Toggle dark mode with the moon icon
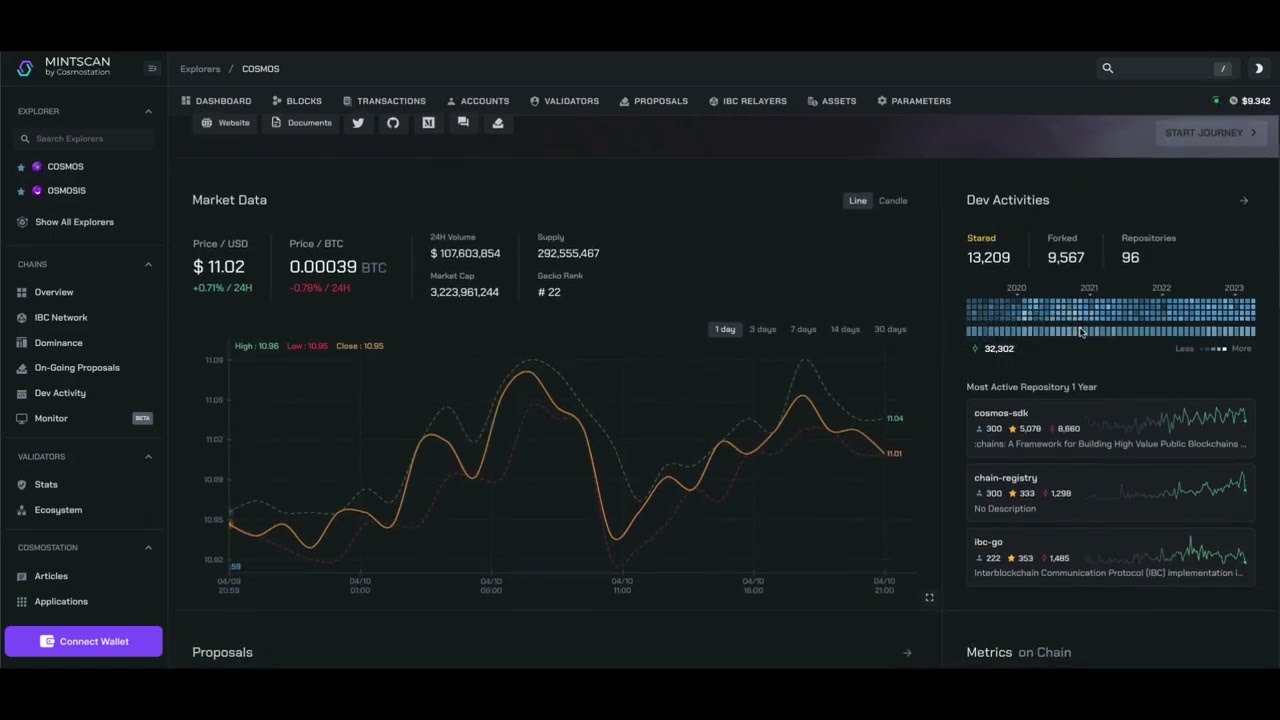The image size is (1280, 720). pos(1259,69)
